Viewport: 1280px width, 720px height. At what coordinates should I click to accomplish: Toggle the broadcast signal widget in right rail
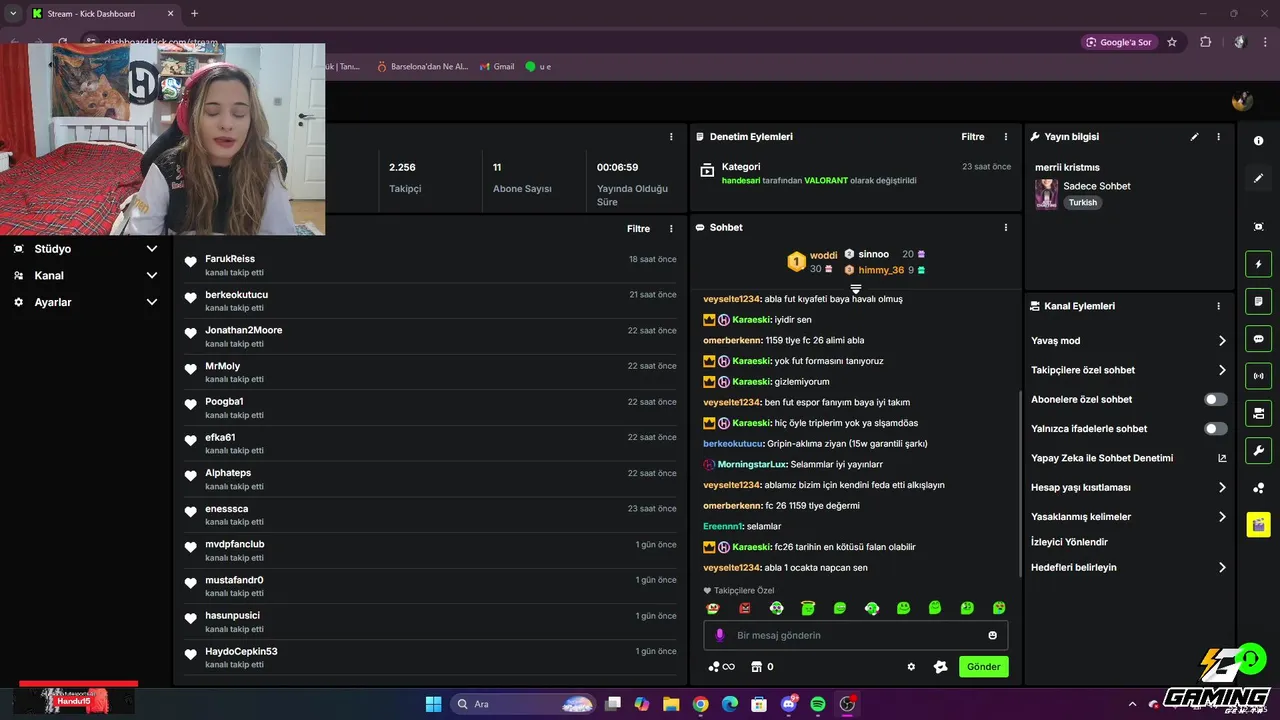[x=1258, y=376]
